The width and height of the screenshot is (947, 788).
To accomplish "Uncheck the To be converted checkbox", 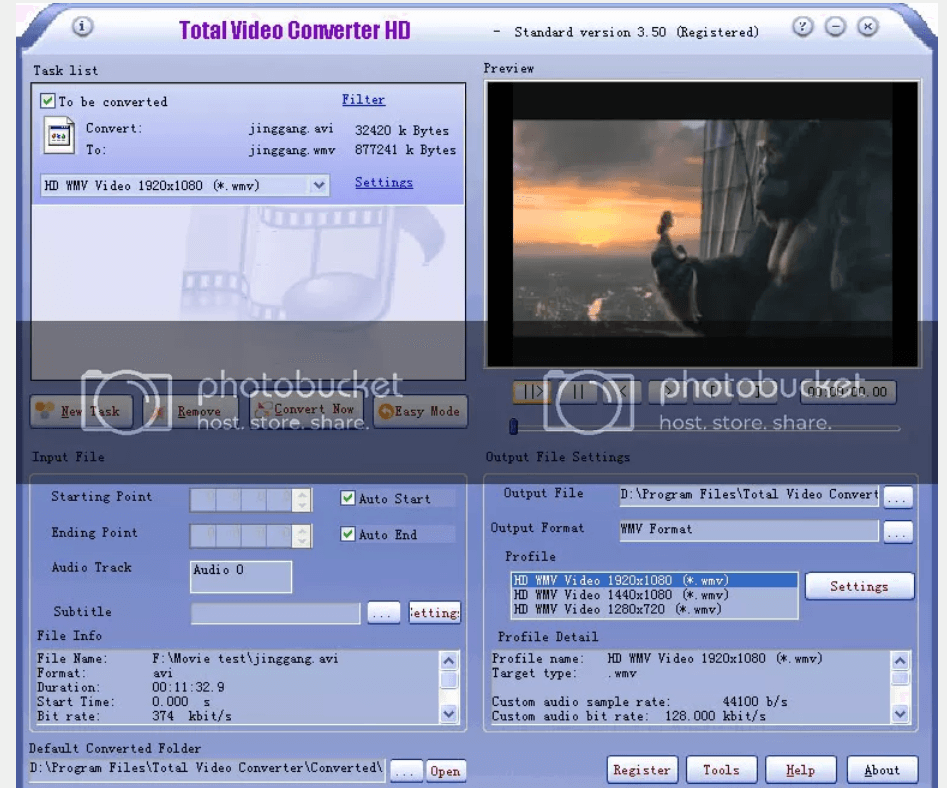I will tap(46, 101).
